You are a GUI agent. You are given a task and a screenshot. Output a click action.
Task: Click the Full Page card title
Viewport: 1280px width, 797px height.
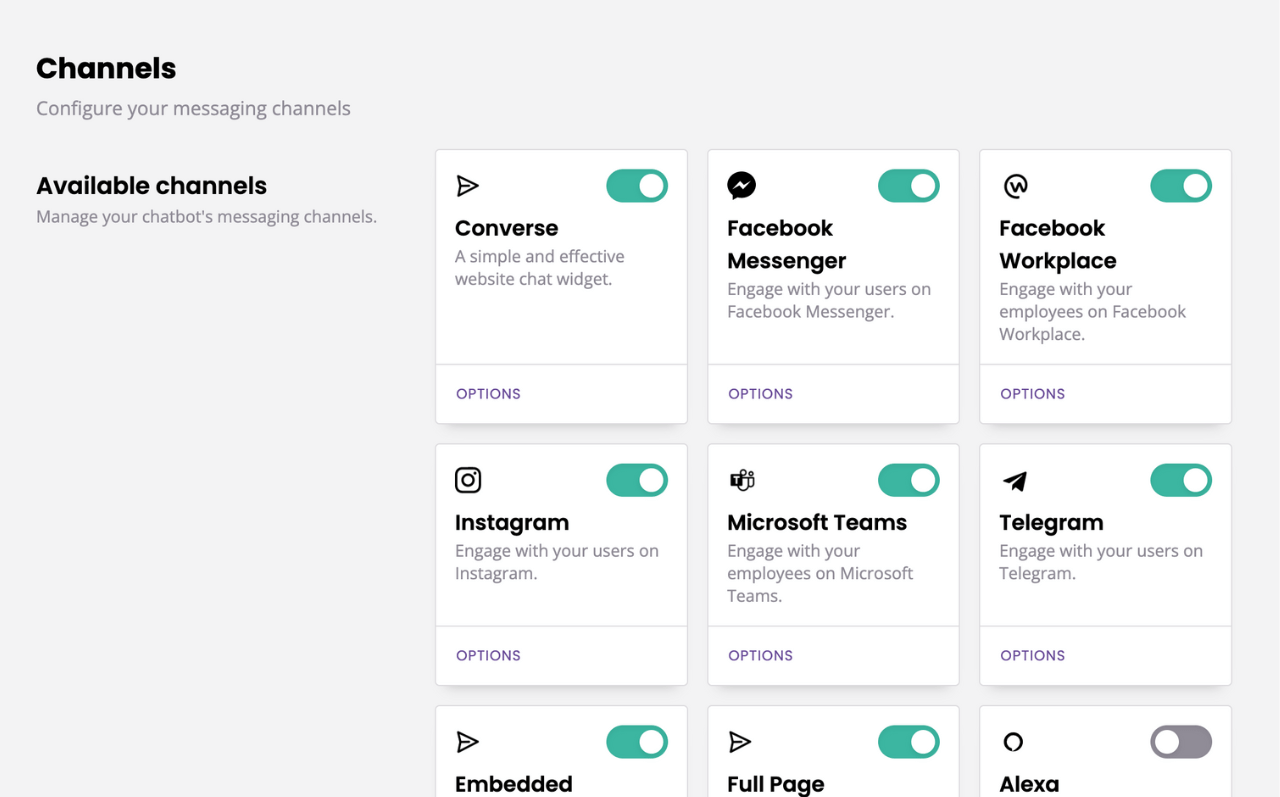pos(776,784)
